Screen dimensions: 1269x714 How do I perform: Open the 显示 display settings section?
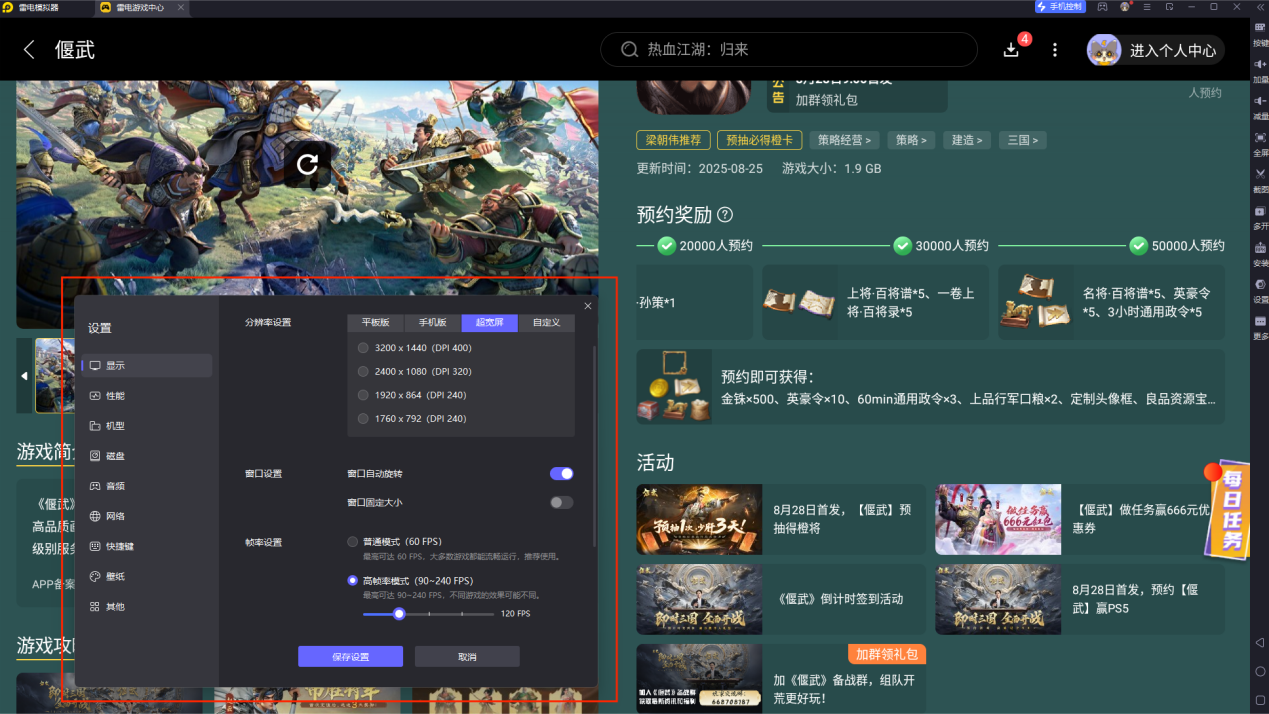tap(147, 366)
